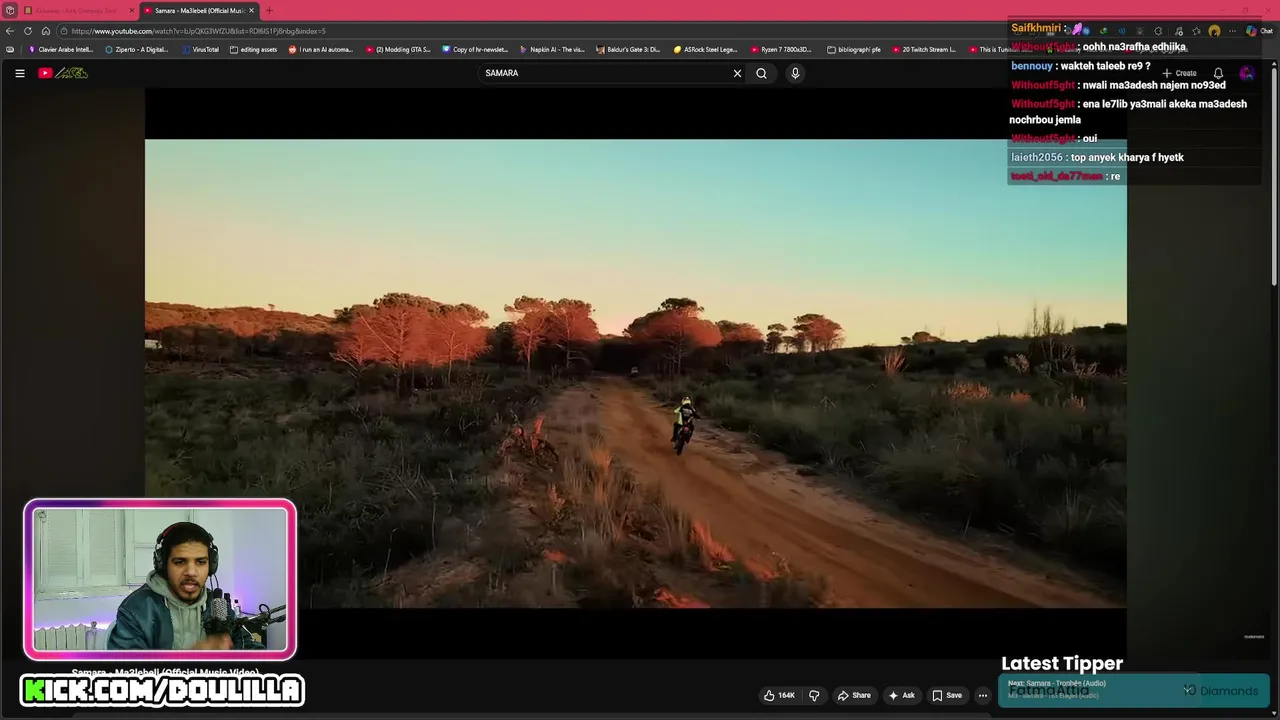Viewport: 1280px width, 720px height.
Task: Open YouTube notifications bell
Action: (1218, 73)
